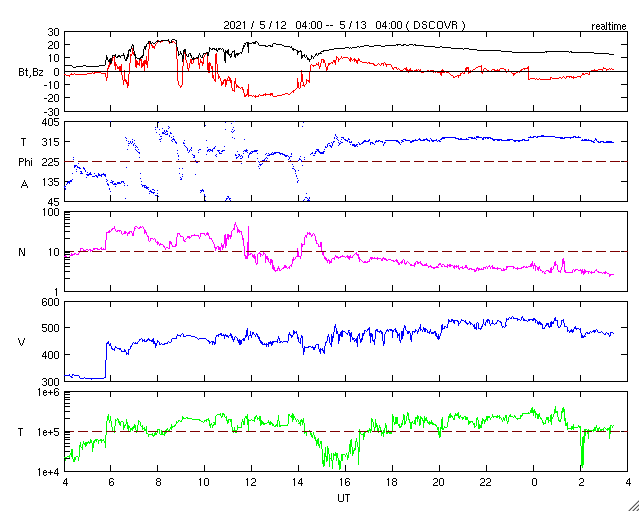Select the '30' tick on Bt,Bz axis
This screenshot has width=640, height=512.
(53, 32)
